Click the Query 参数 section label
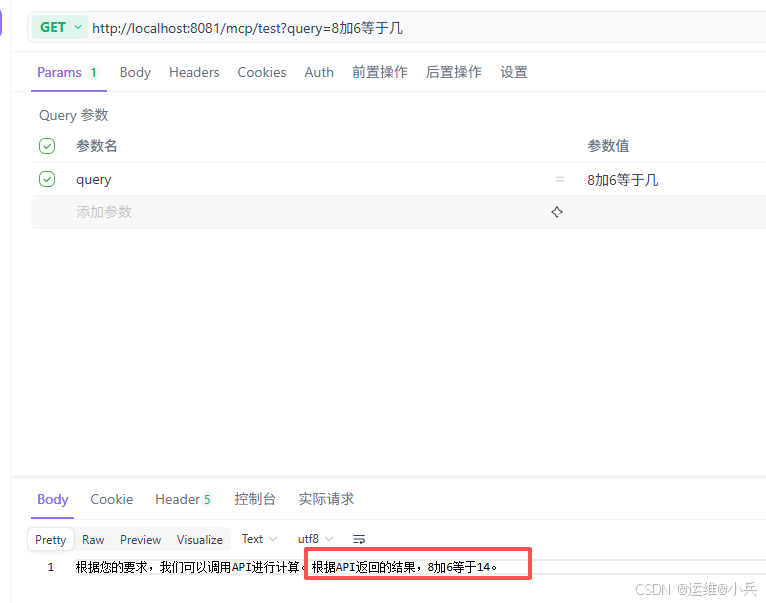The width and height of the screenshot is (766, 603). [x=74, y=115]
